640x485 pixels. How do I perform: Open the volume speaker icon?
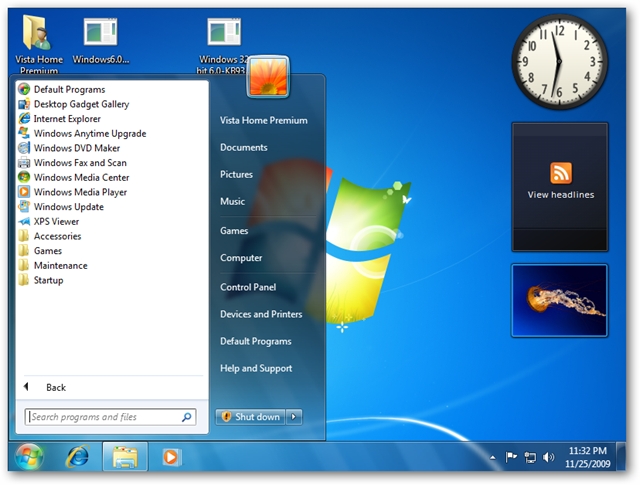pos(548,457)
